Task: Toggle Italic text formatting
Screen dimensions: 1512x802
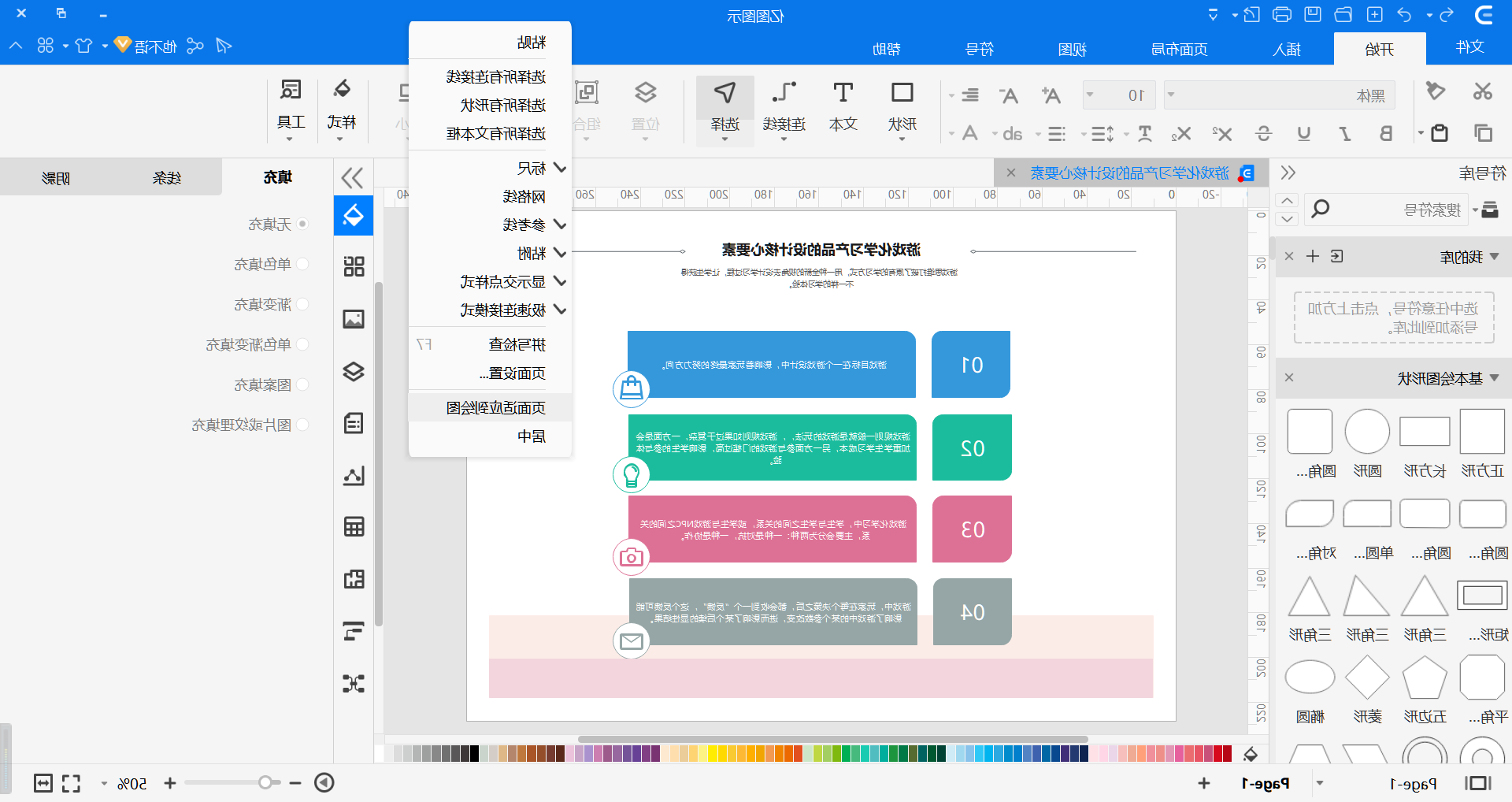Action: coord(1345,134)
